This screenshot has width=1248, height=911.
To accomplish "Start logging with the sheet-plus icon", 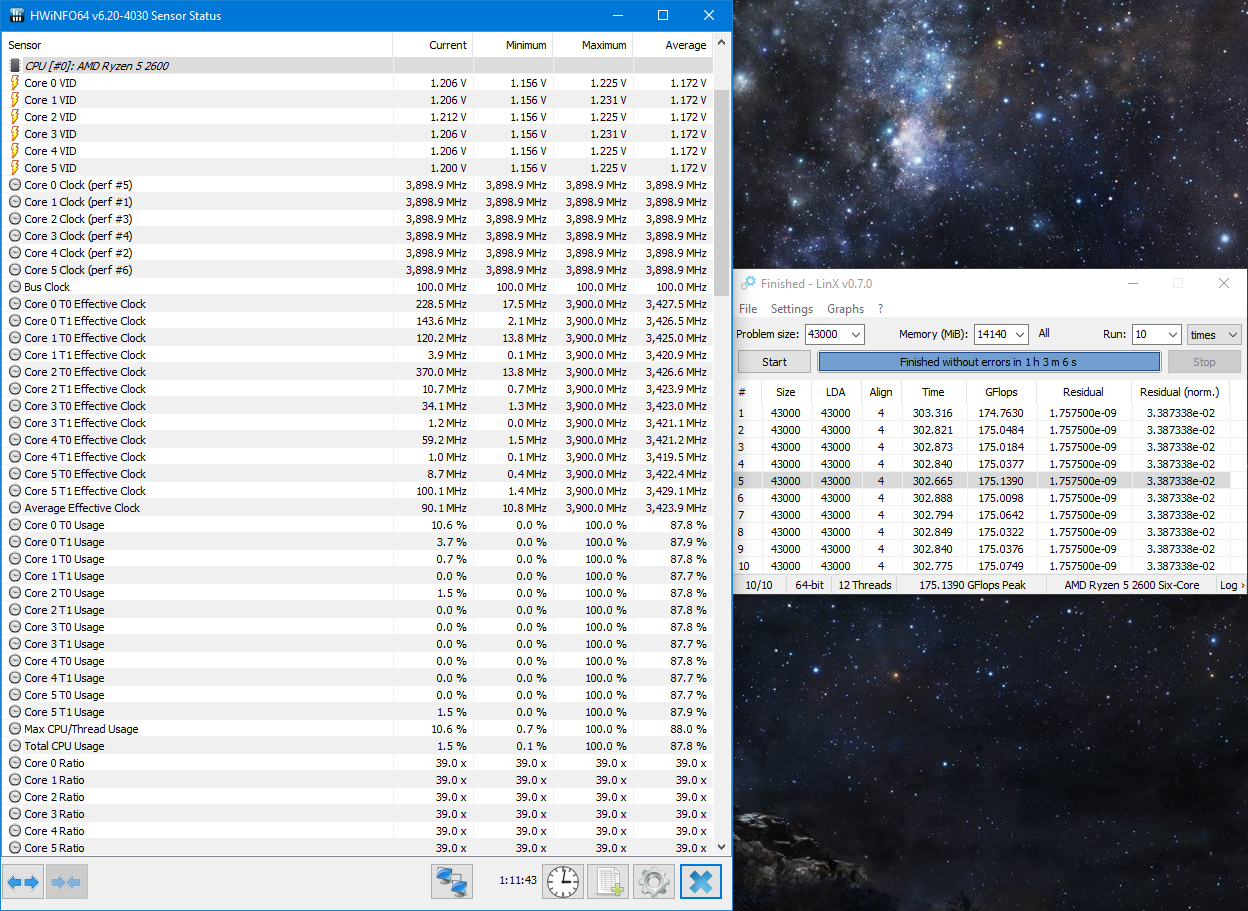I will pos(608,881).
